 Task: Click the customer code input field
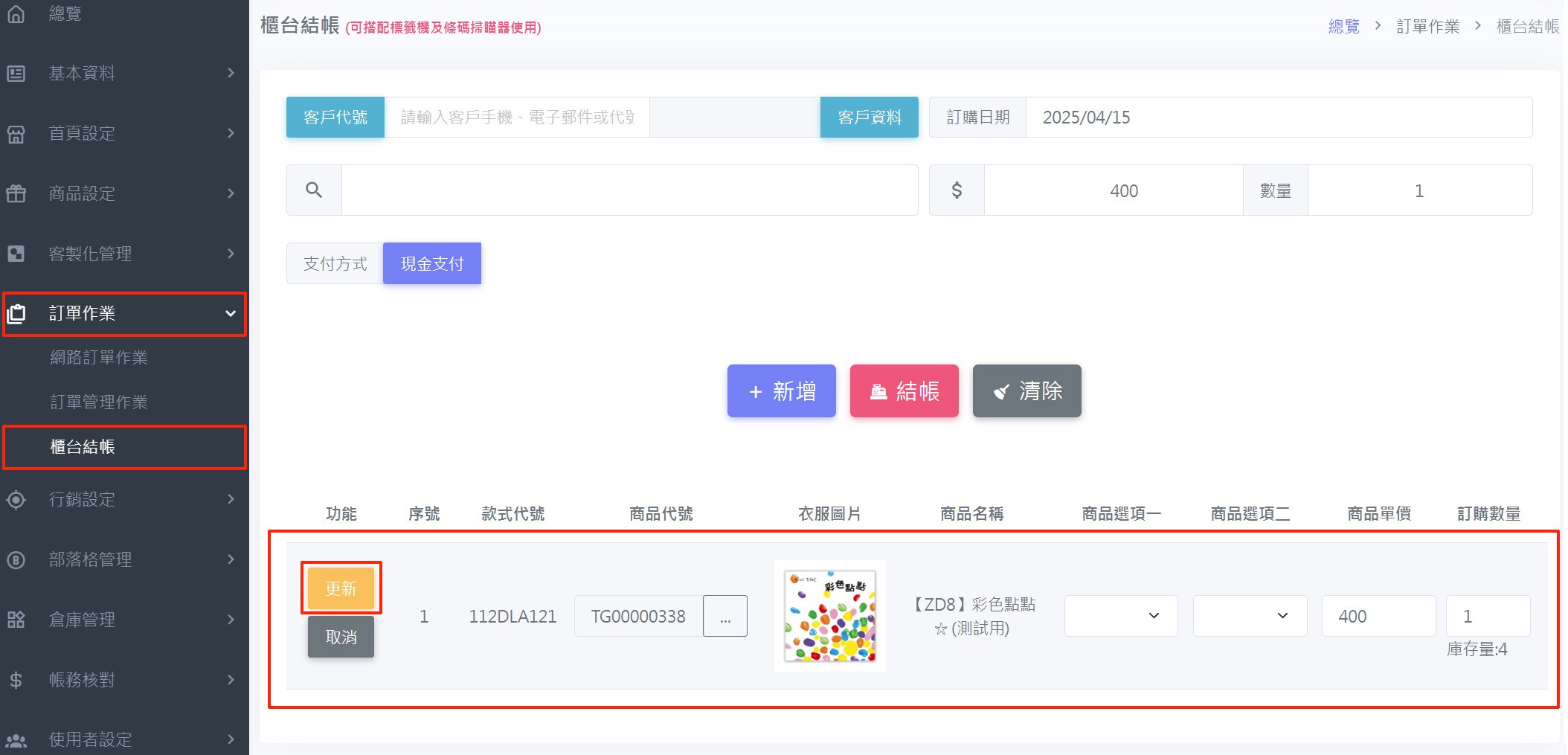[516, 118]
